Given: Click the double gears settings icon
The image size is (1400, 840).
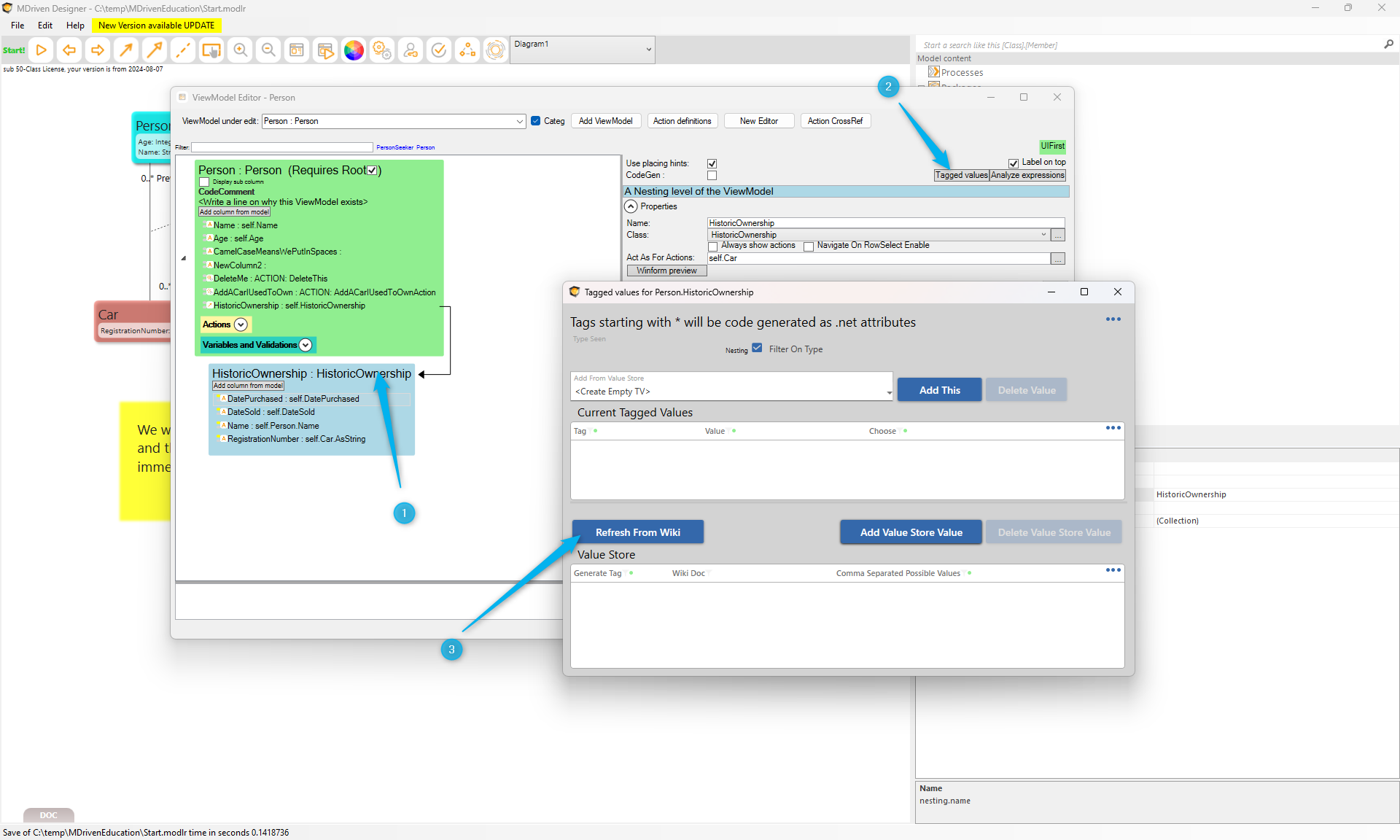Looking at the screenshot, I should [x=382, y=50].
